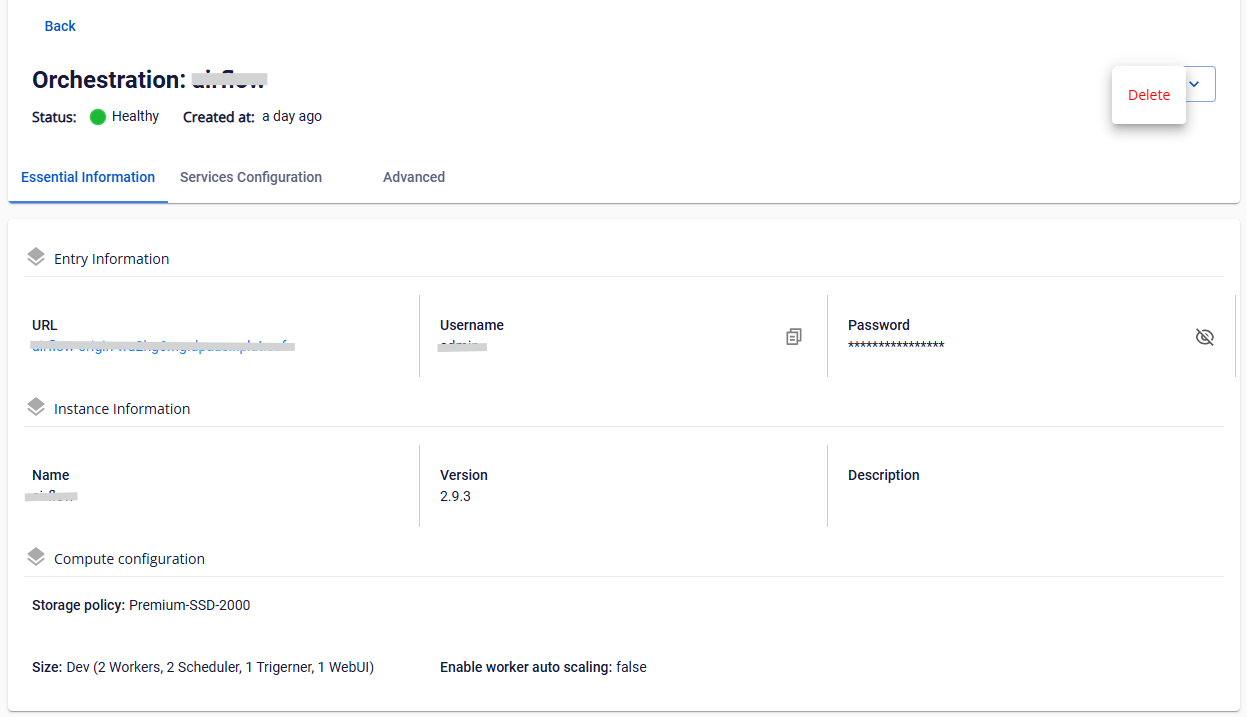Open the blurred orchestration URL link

(163, 346)
